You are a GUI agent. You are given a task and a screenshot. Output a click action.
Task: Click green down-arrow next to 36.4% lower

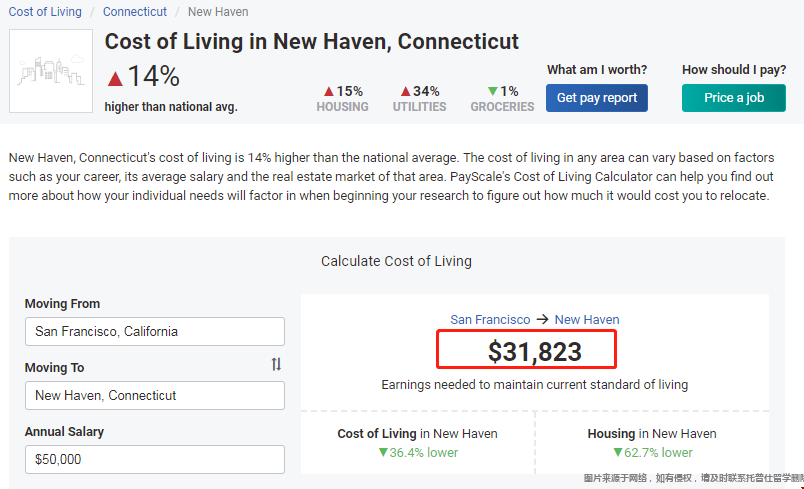(x=383, y=452)
